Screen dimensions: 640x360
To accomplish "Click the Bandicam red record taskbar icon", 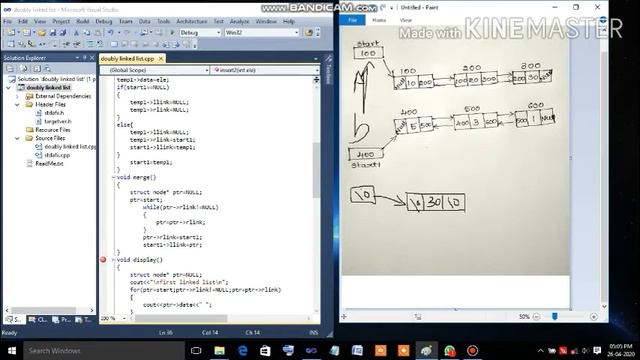I will pos(472,351).
